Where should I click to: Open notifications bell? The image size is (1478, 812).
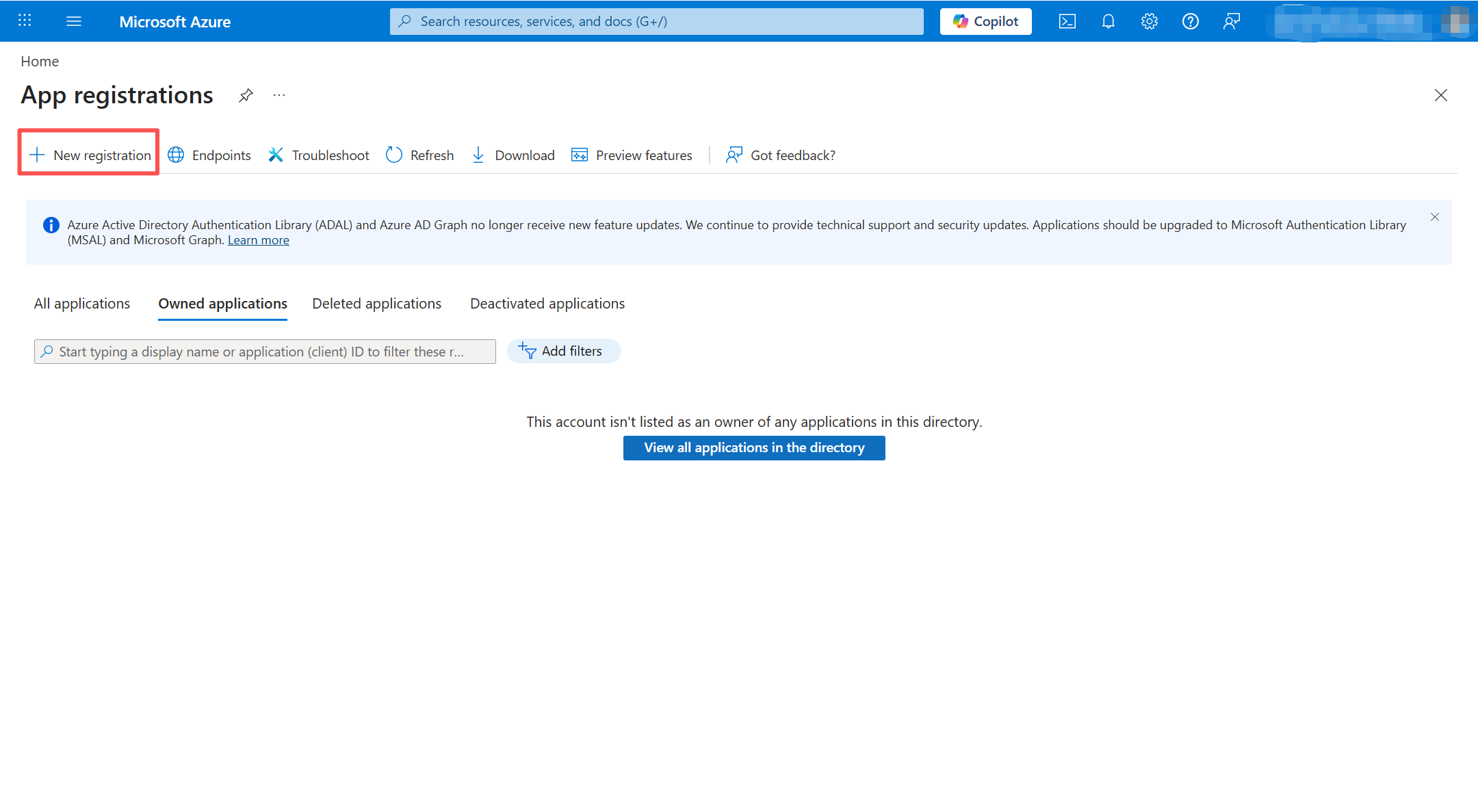[1108, 21]
